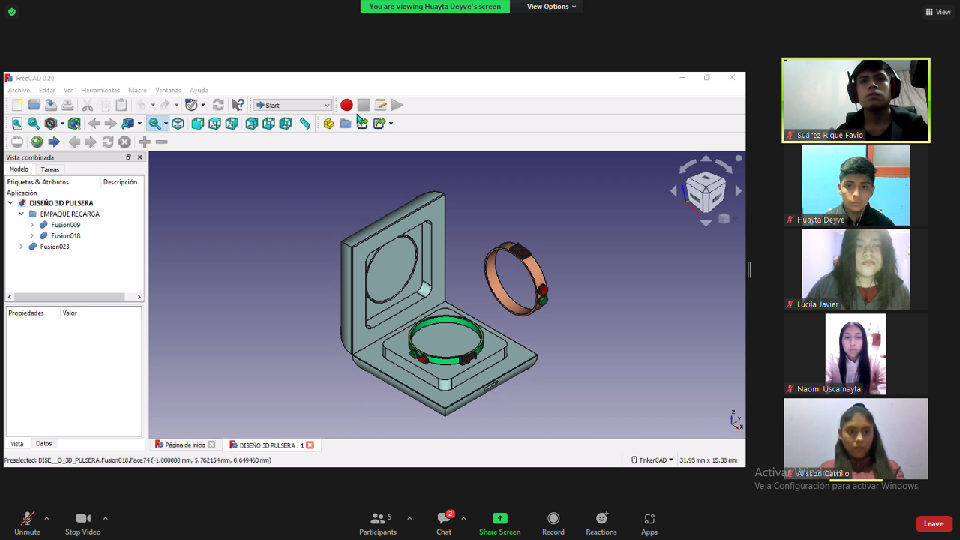The width and height of the screenshot is (960, 540).
Task: Click the scissors cut icon
Action: [x=87, y=105]
